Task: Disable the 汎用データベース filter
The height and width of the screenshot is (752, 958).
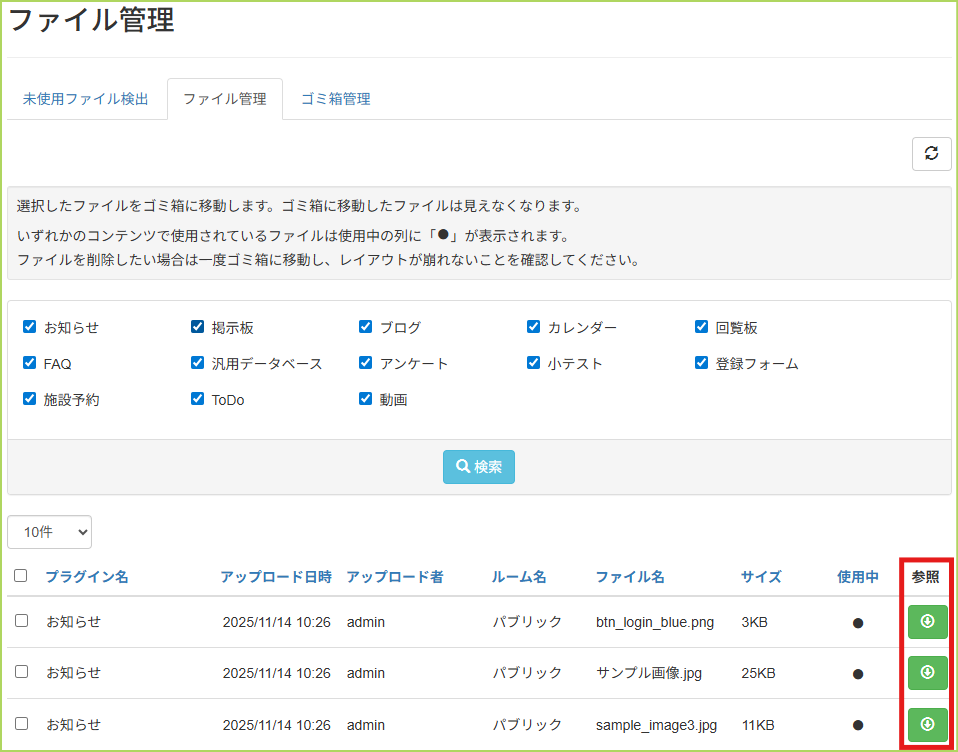Action: coord(198,363)
